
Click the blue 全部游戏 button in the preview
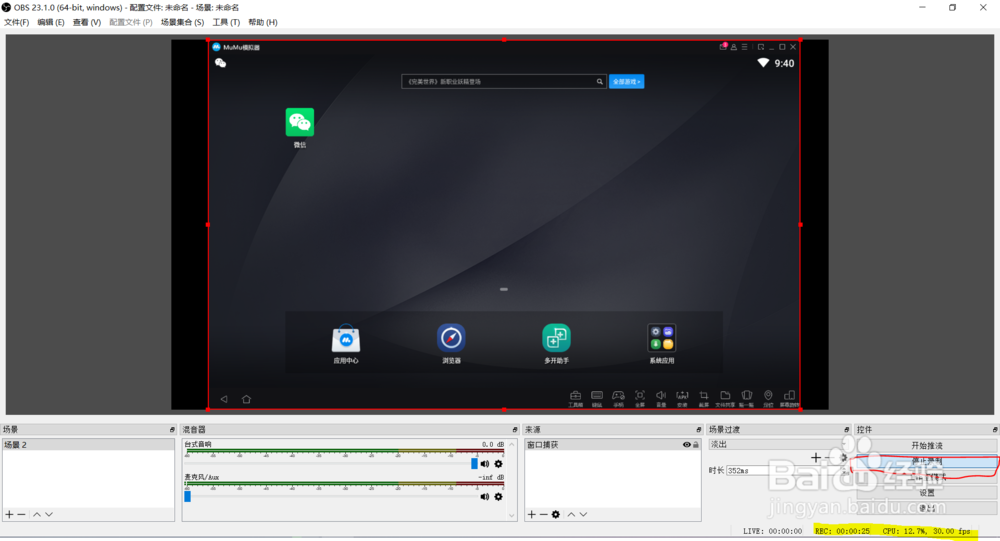[626, 82]
